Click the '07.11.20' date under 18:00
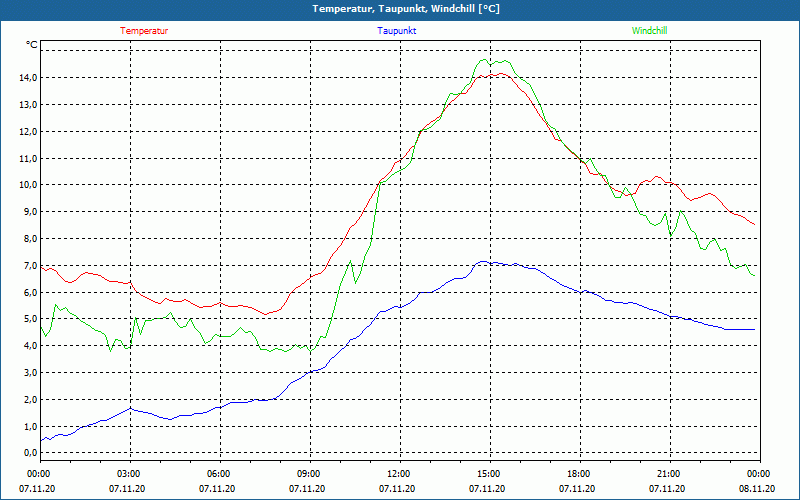 577,489
